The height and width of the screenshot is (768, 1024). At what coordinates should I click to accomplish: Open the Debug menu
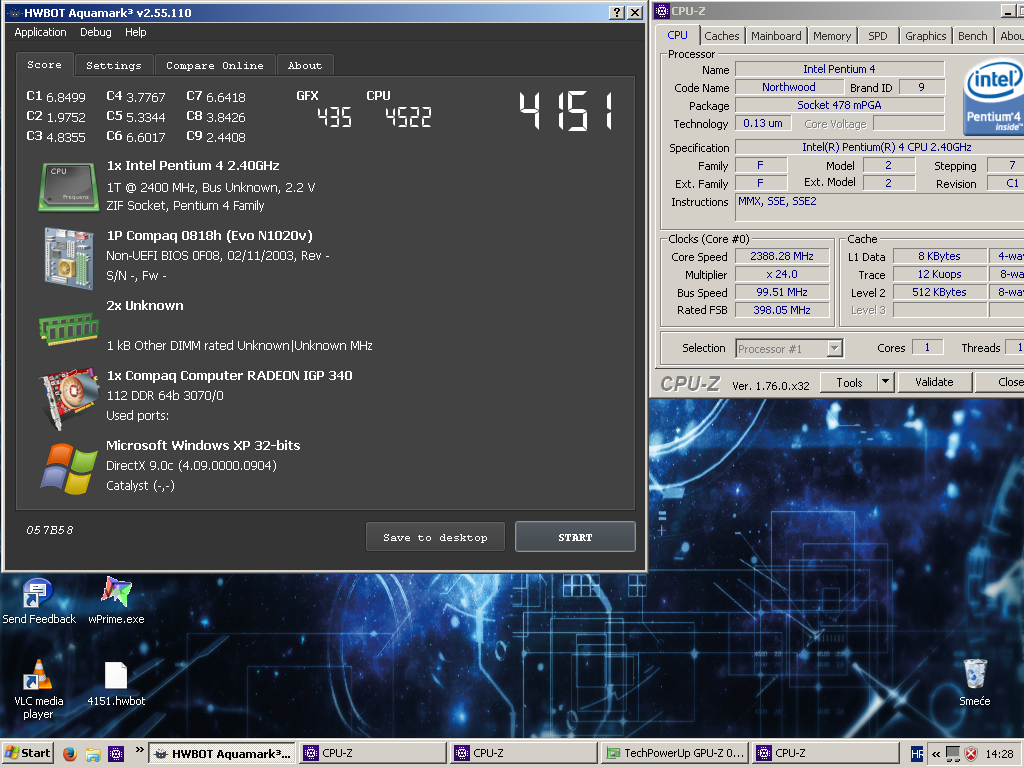coord(95,32)
